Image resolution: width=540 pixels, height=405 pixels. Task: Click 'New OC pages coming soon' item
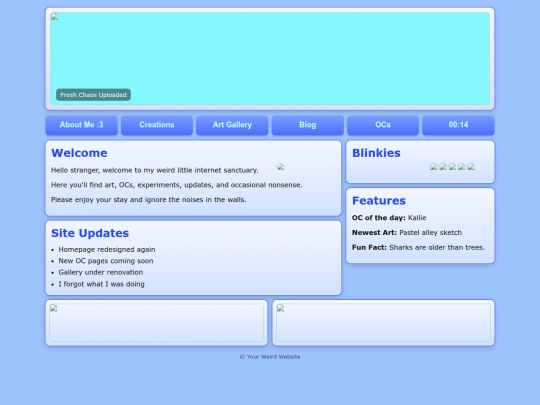(x=106, y=261)
